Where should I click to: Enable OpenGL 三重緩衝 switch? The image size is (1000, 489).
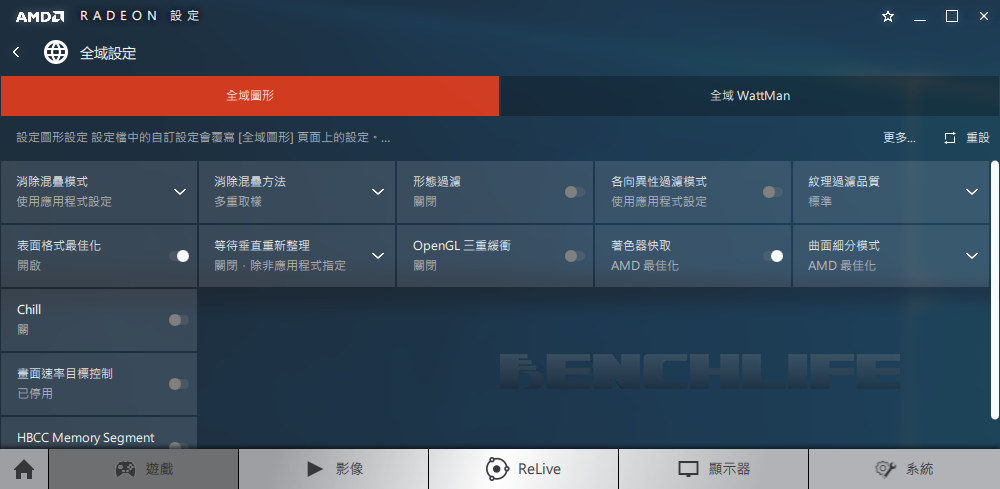click(x=575, y=256)
